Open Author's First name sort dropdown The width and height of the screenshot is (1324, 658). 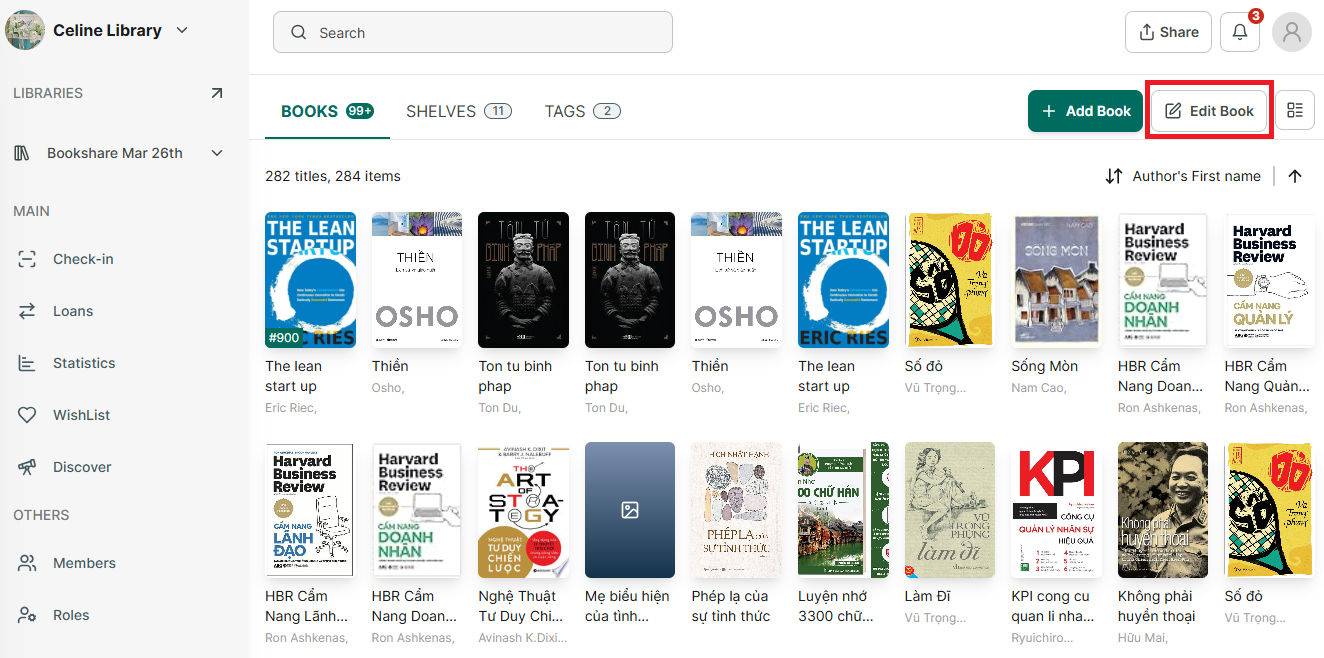(x=1184, y=176)
